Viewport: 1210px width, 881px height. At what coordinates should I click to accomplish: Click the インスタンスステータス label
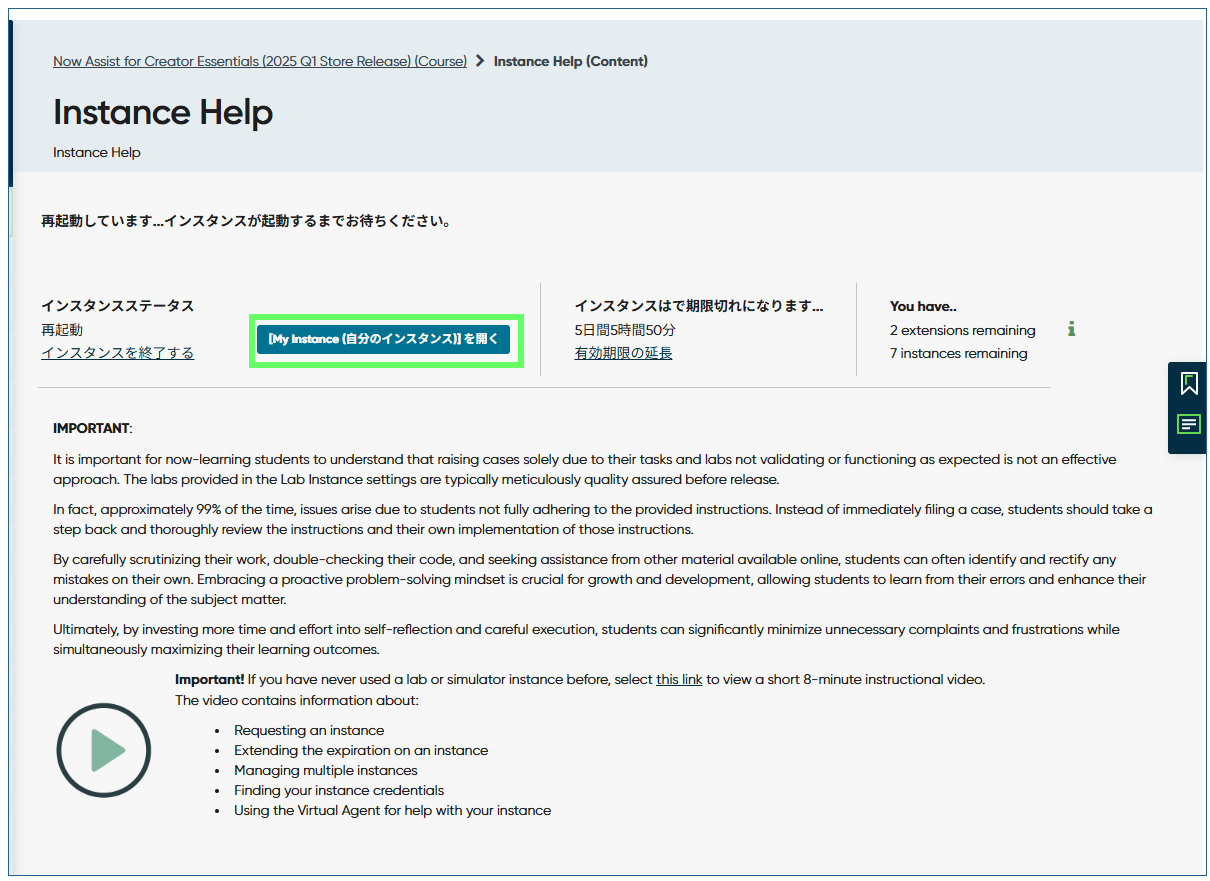click(x=117, y=306)
